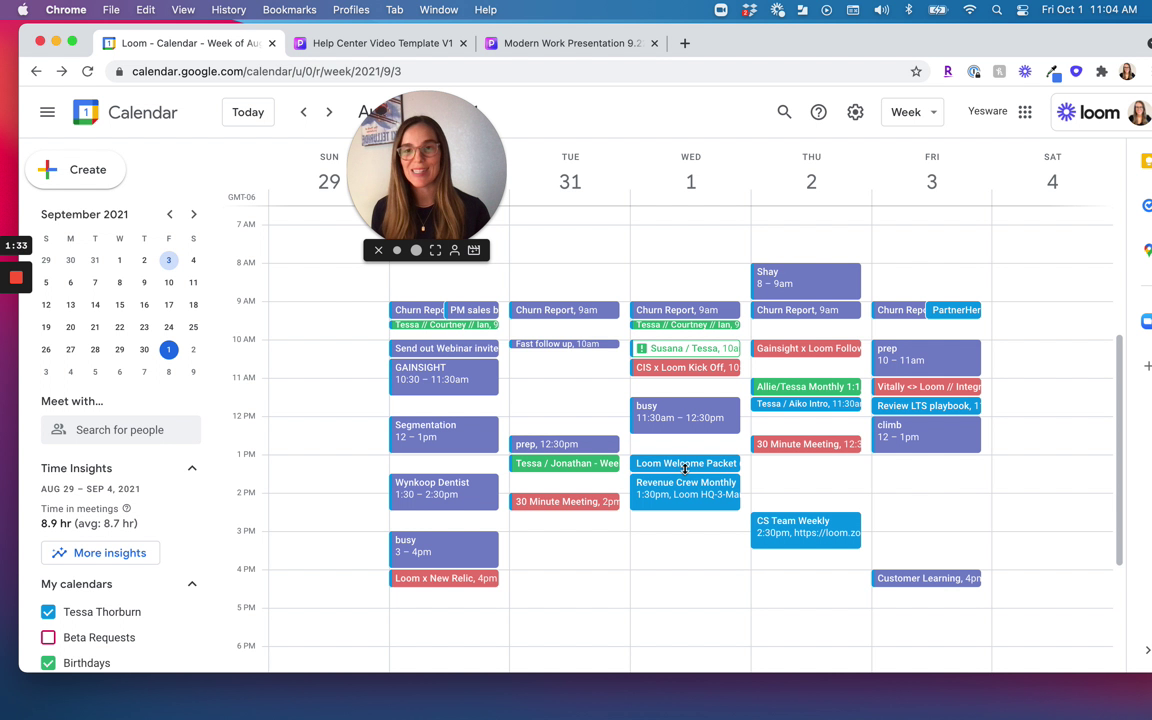This screenshot has height=720, width=1152.
Task: Enable the Beta Requests calendar
Action: [x=48, y=637]
